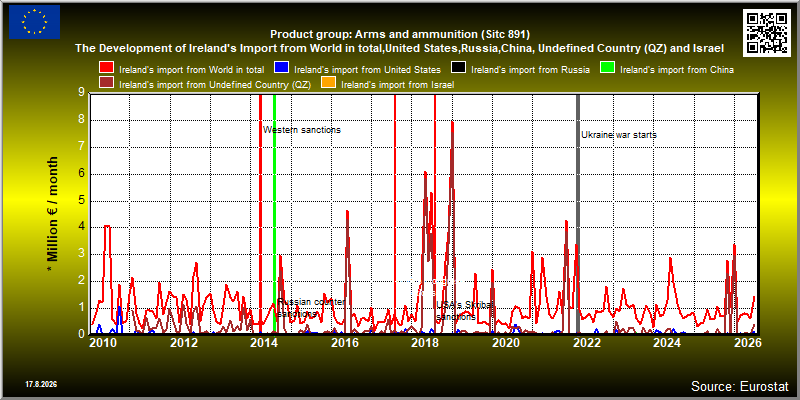800x400 pixels.
Task: Click 'Ireland's import from World in total' label
Action: [x=191, y=70]
